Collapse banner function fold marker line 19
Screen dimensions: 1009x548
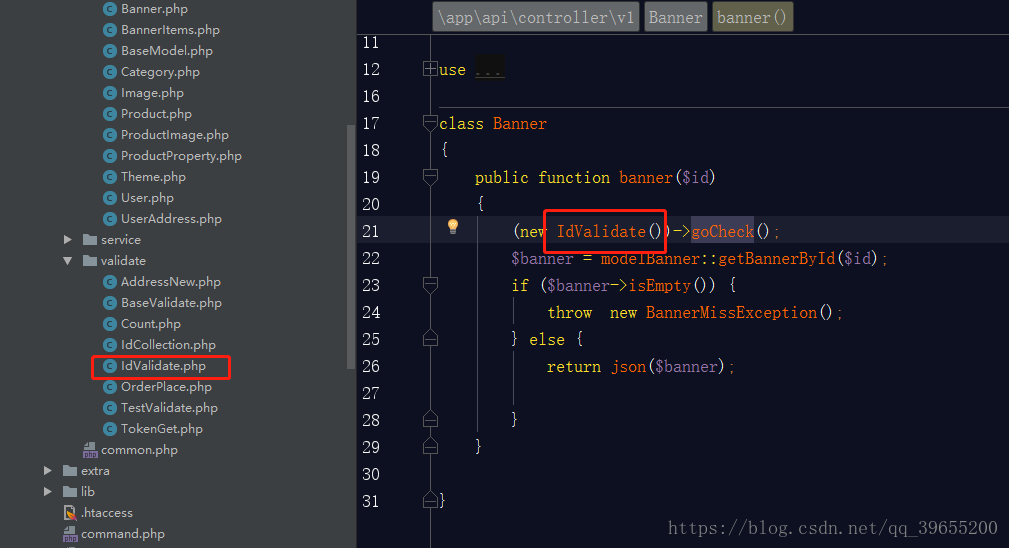pos(430,177)
